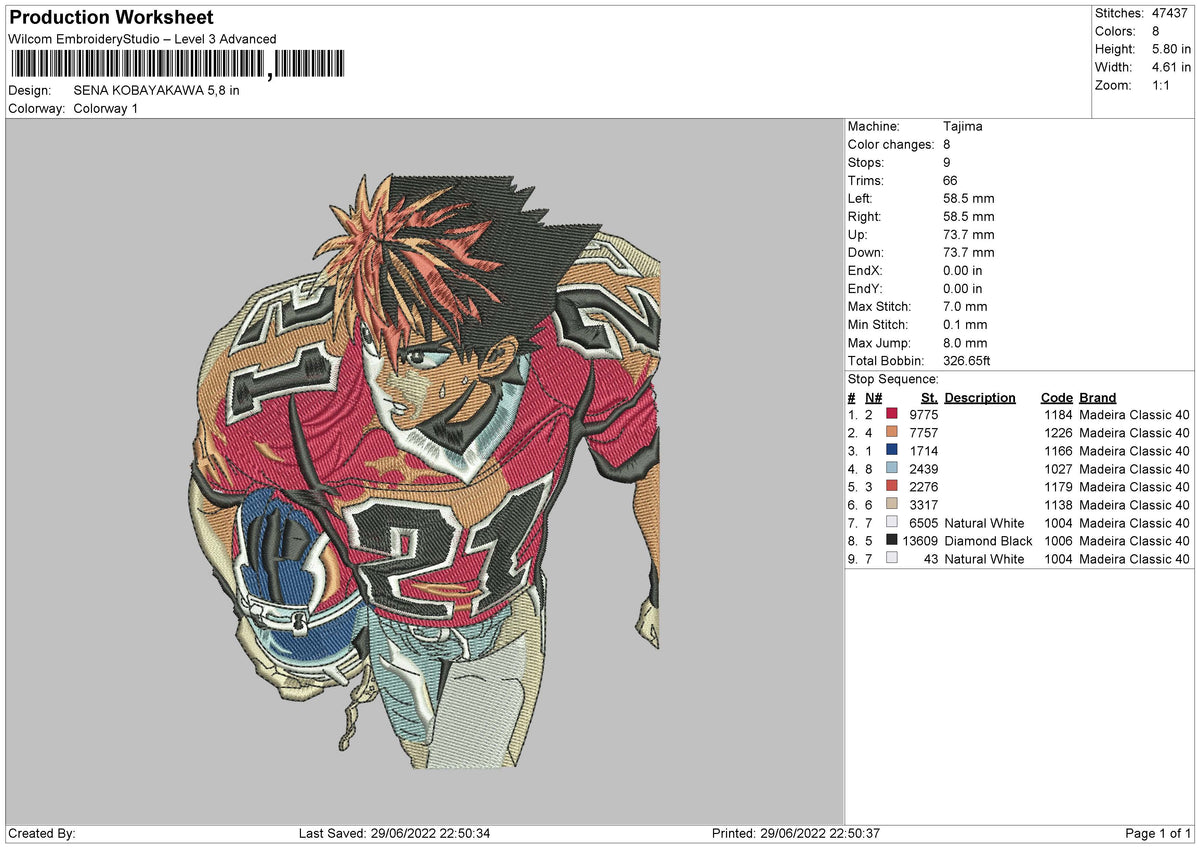The image size is (1200, 848).
Task: Click the red swatch for code 1184
Action: [892, 415]
